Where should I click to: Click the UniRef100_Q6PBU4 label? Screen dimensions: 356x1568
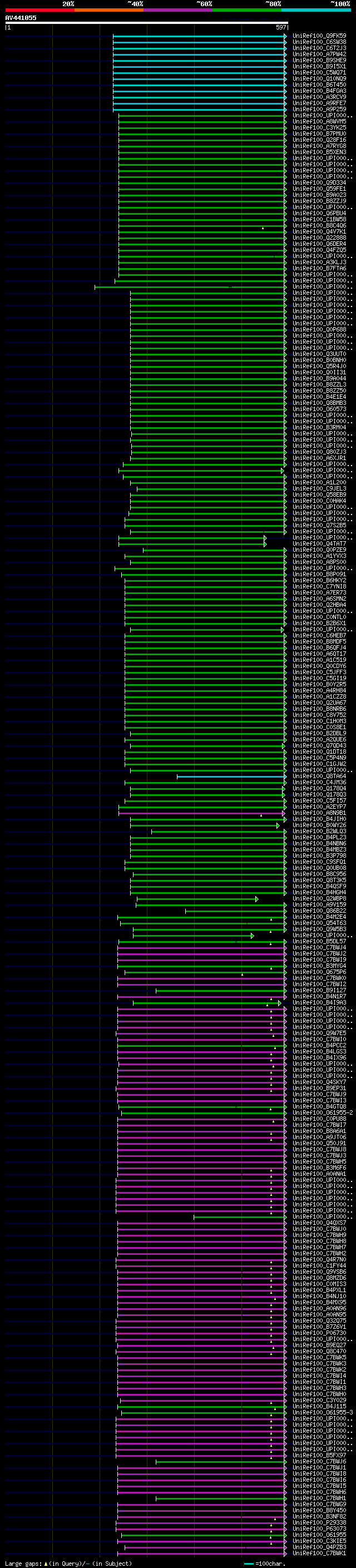tap(319, 214)
